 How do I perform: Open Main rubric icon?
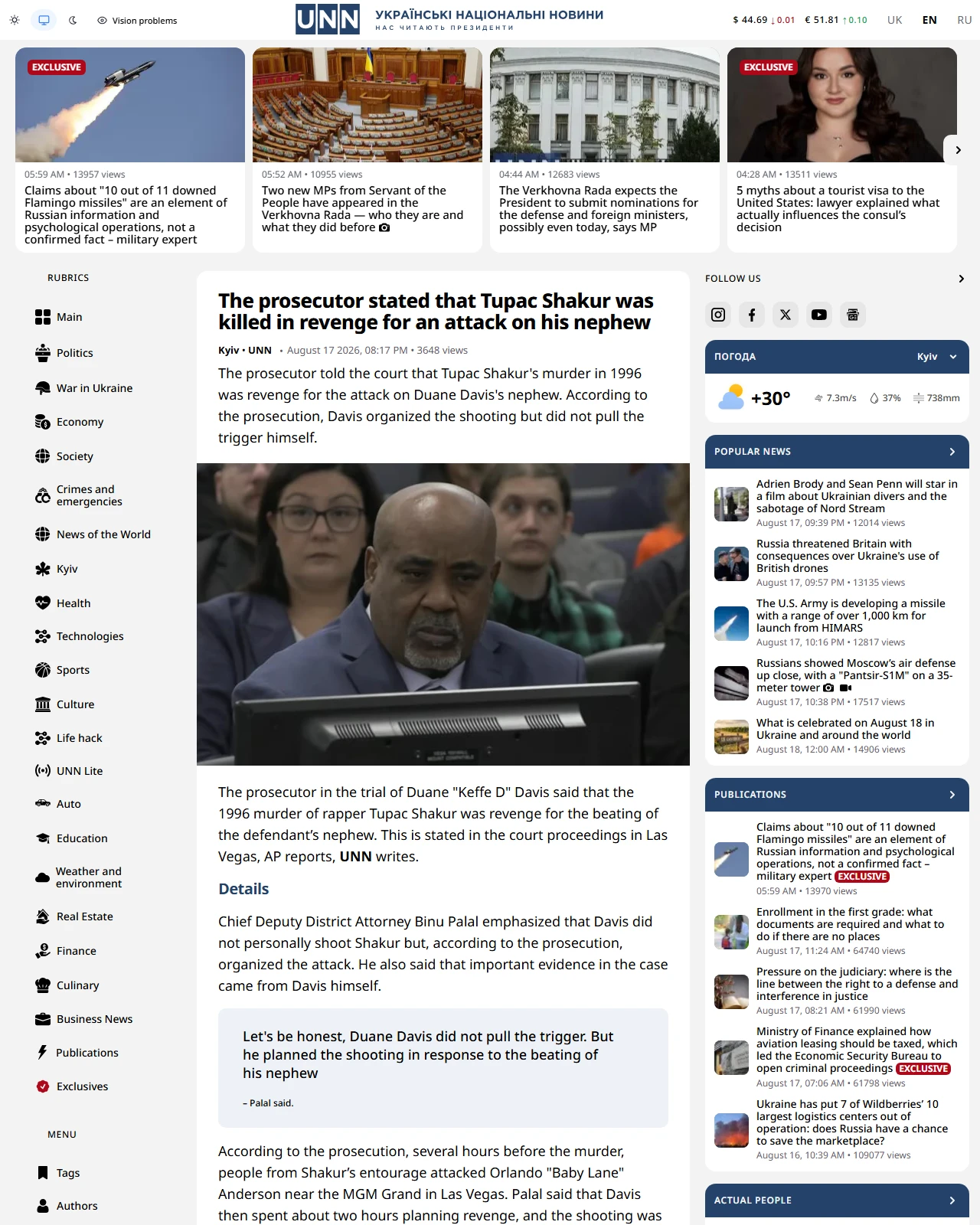coord(43,317)
